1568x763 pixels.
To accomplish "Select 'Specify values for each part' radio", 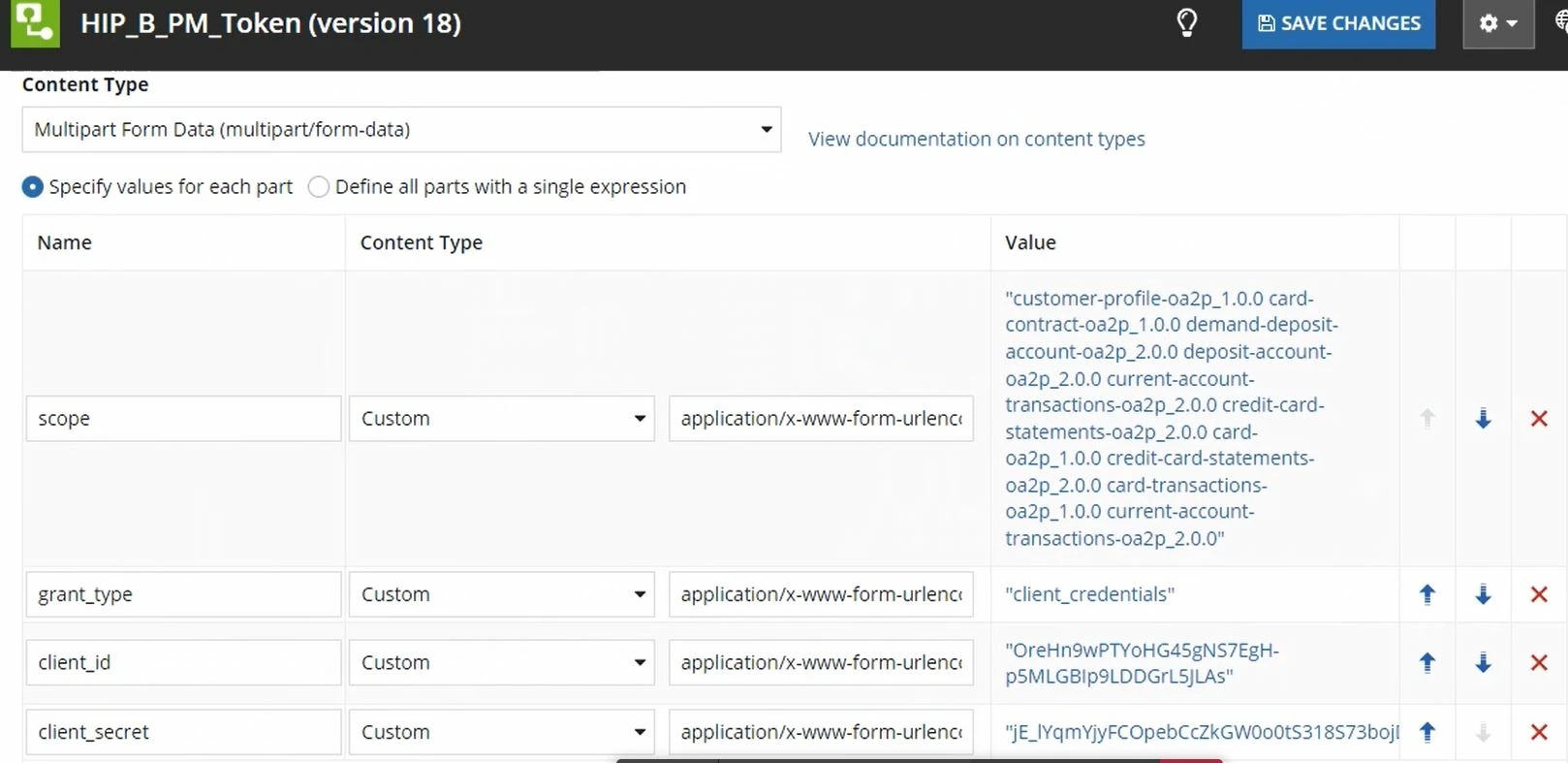I will pos(32,186).
